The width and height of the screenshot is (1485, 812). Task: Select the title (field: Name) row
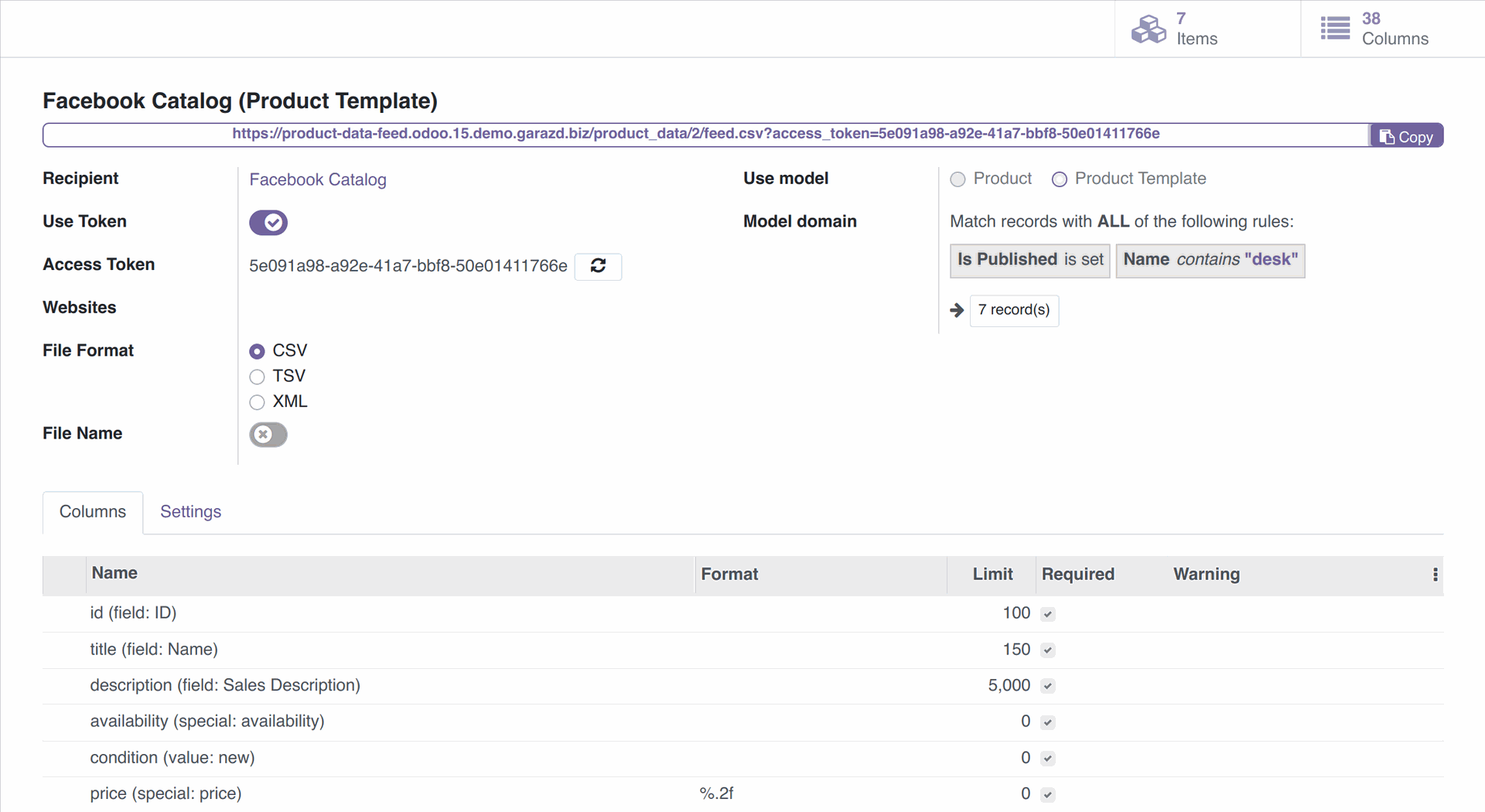(742, 650)
